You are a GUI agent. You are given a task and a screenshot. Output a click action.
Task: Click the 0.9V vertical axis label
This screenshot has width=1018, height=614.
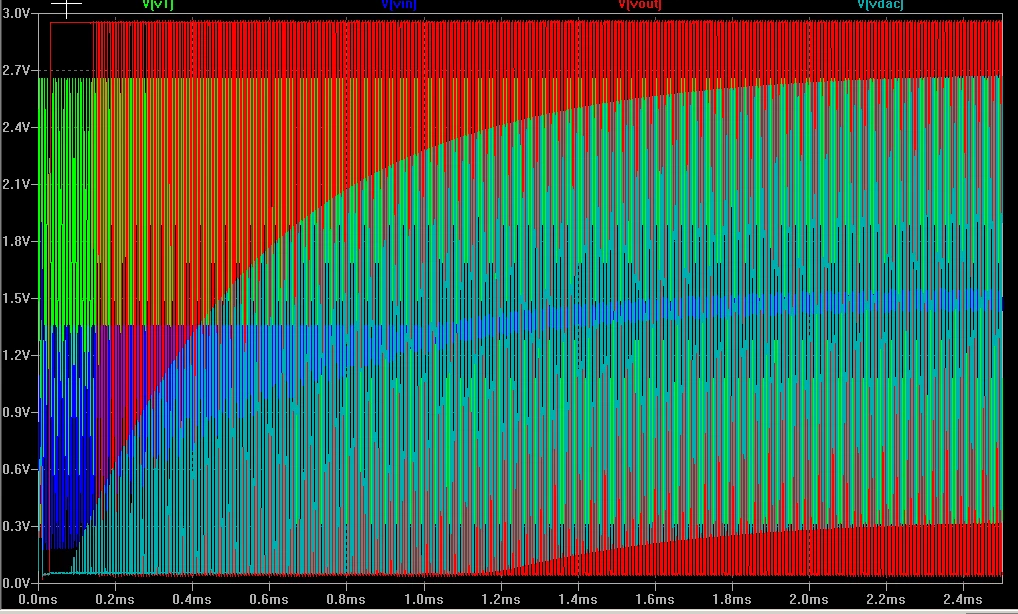pyautogui.click(x=16, y=412)
